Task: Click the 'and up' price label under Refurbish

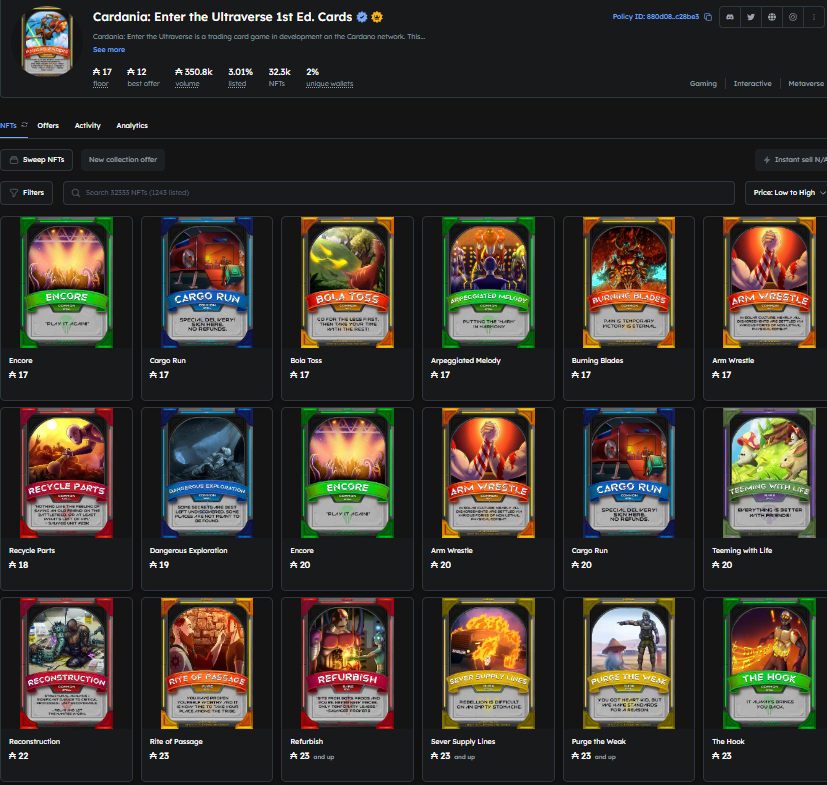Action: tap(324, 757)
